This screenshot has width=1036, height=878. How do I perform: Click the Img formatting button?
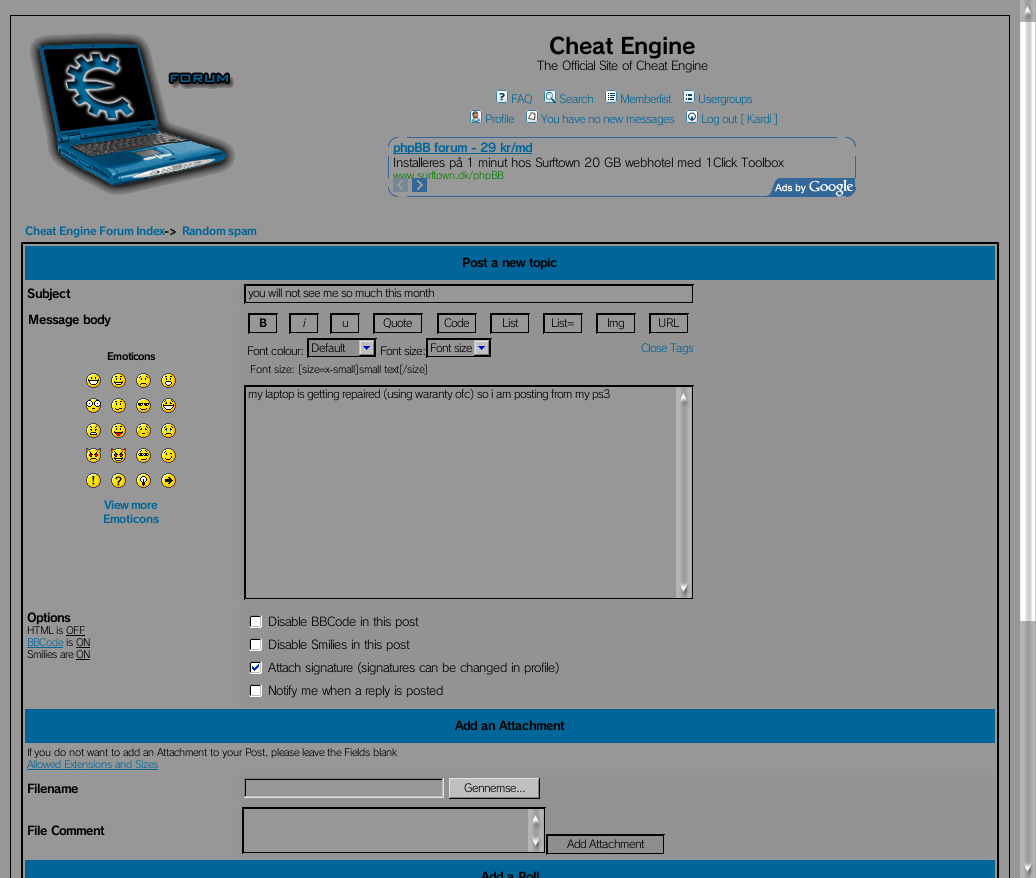615,323
